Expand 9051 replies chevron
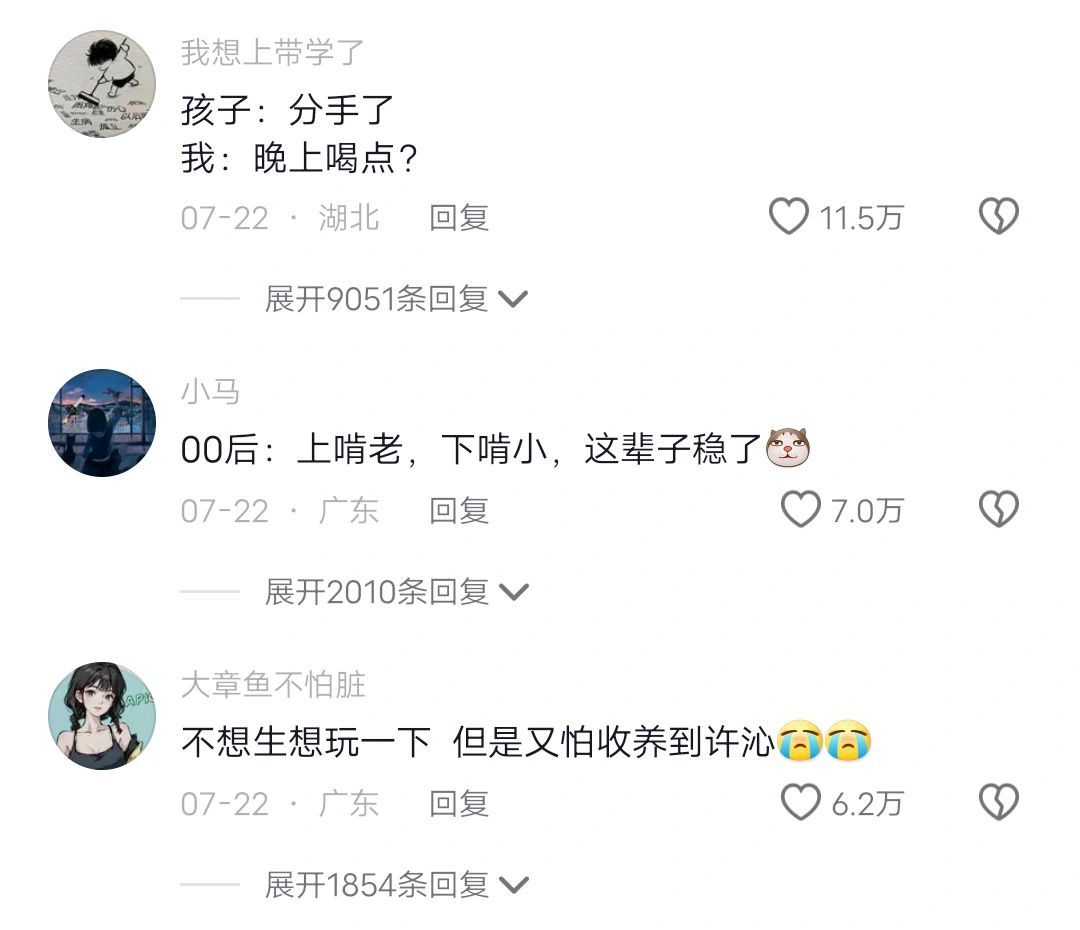 click(x=513, y=300)
